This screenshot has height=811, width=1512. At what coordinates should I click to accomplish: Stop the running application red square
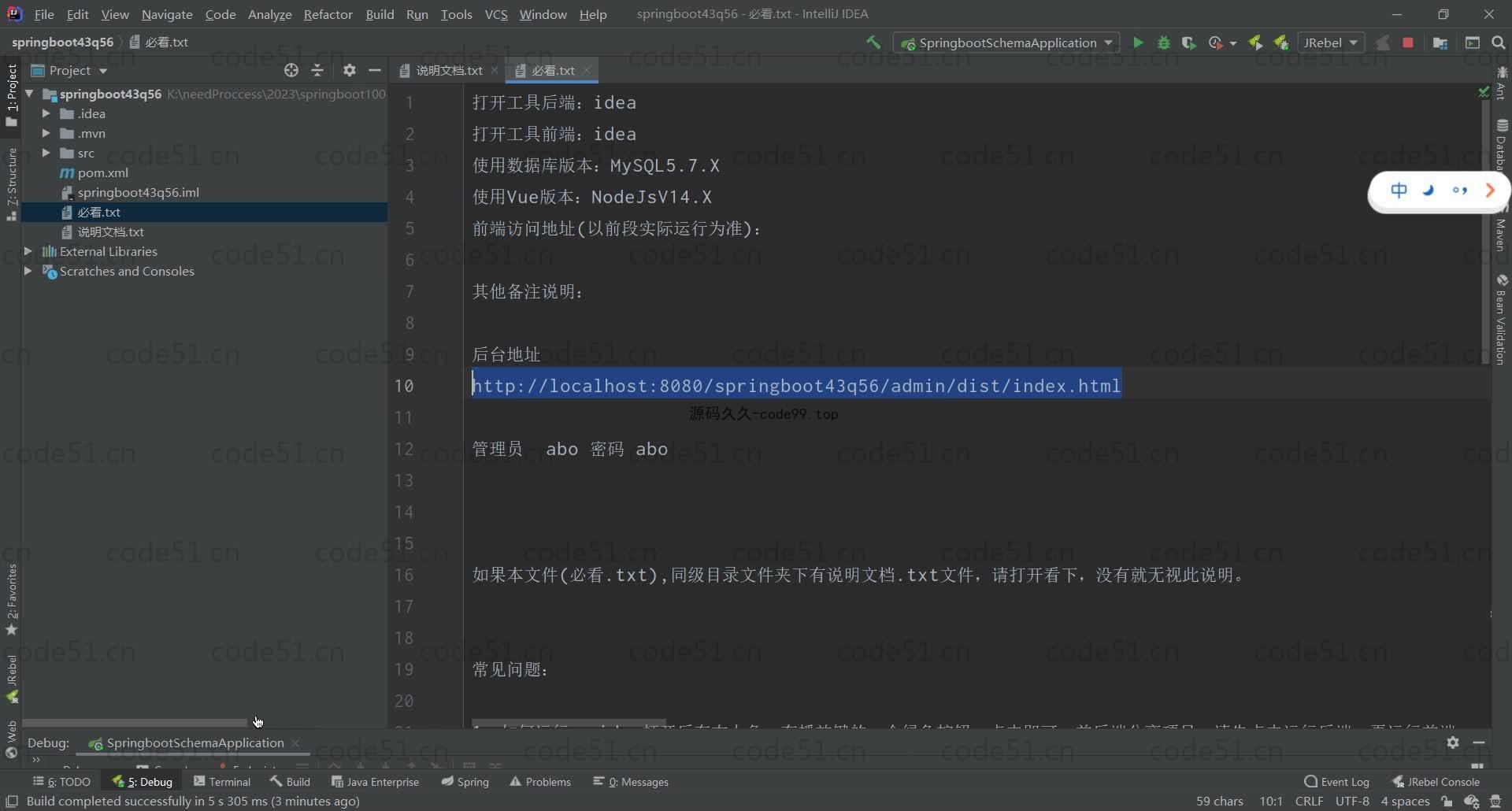tap(1408, 43)
